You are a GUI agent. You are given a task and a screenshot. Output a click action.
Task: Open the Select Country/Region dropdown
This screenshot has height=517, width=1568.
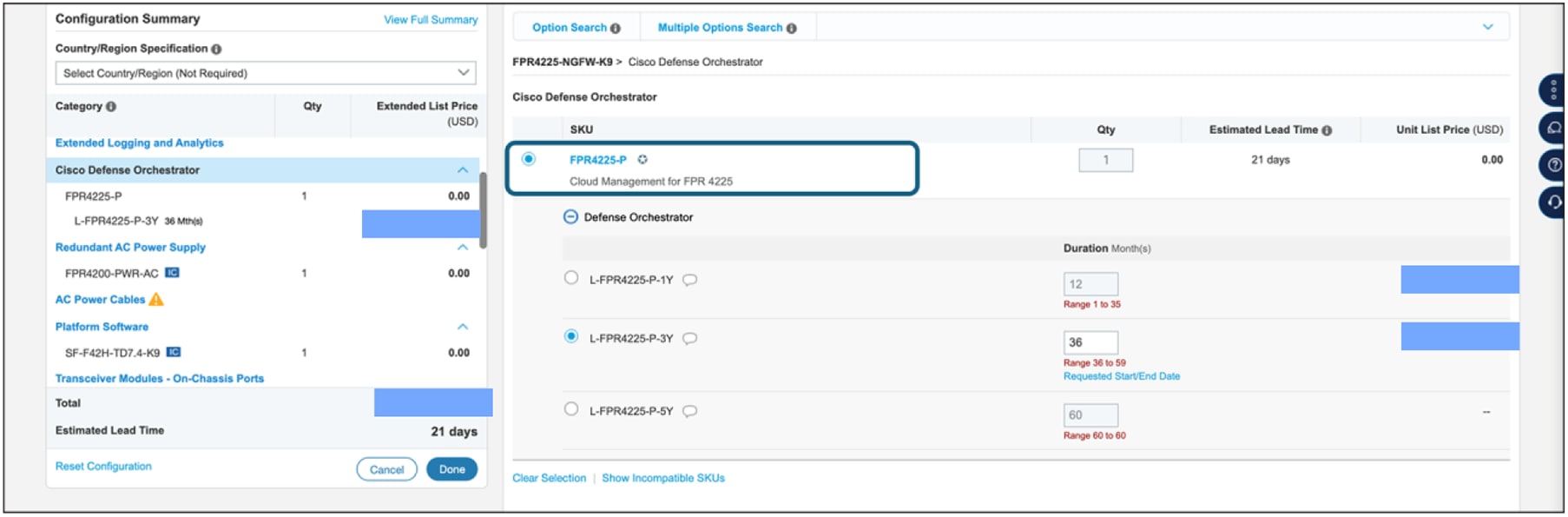pyautogui.click(x=266, y=74)
